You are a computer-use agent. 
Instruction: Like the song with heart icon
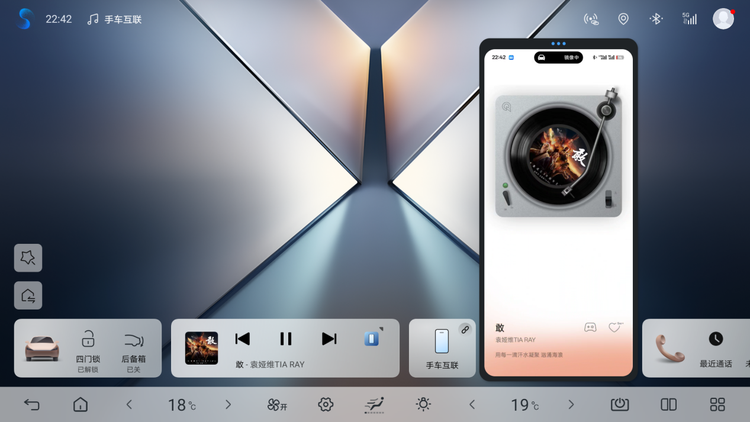(616, 327)
